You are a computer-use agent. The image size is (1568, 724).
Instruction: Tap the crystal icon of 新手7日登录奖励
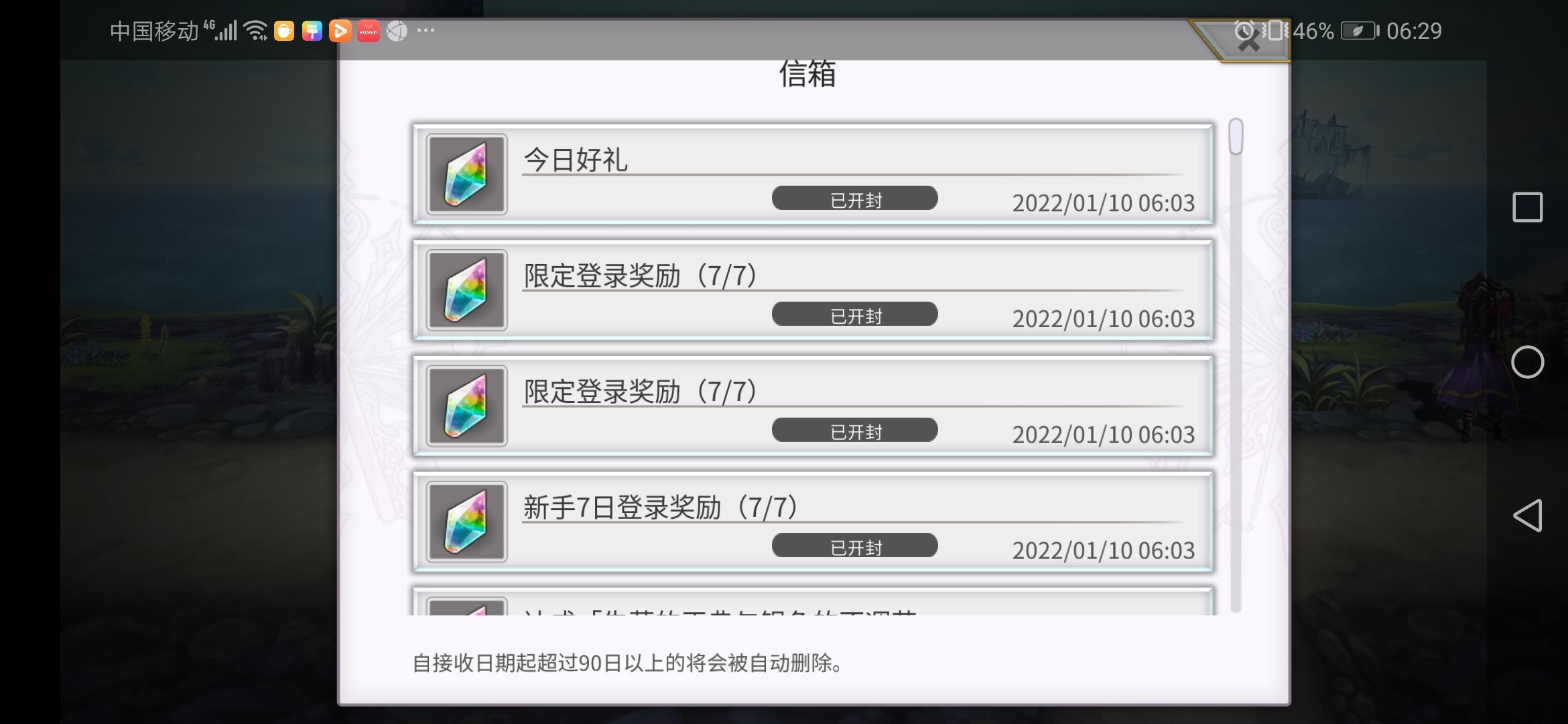[x=466, y=522]
